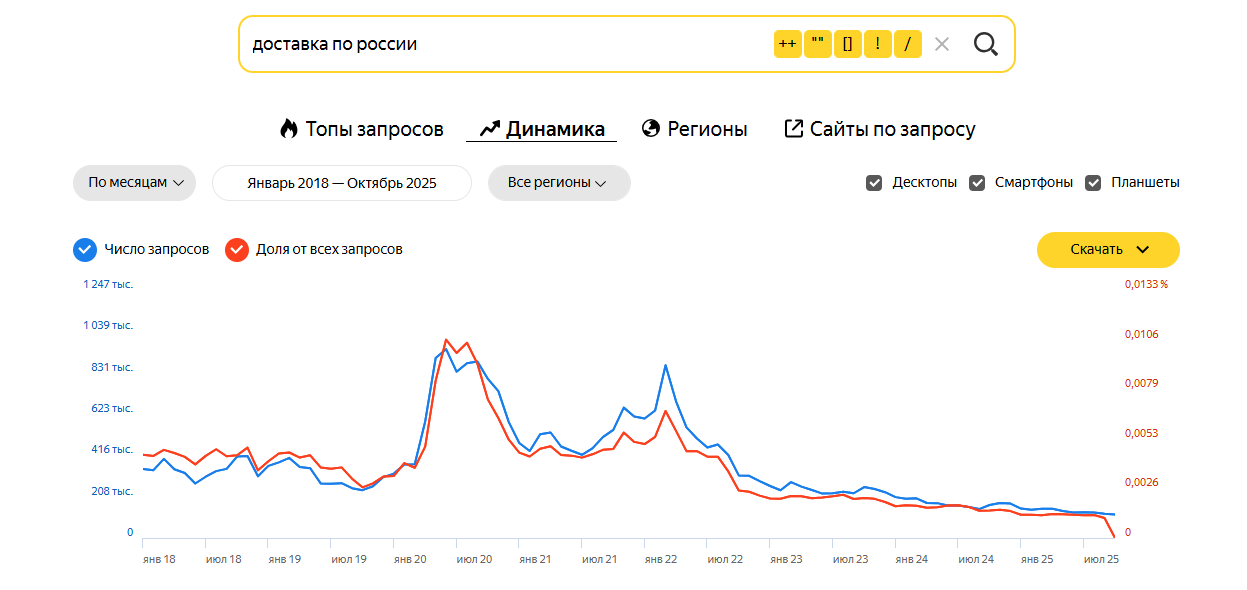Toggle red "Доля от всех запросов" marker

tap(237, 250)
